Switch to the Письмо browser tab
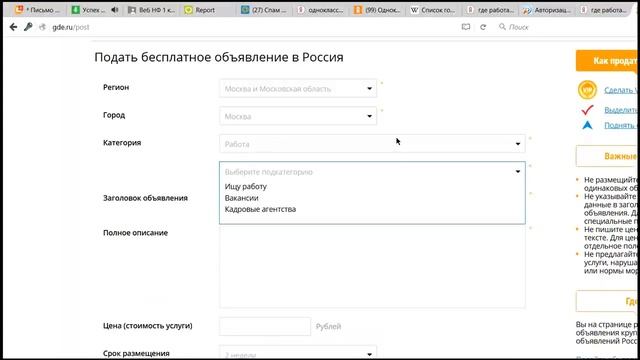 click(38, 10)
